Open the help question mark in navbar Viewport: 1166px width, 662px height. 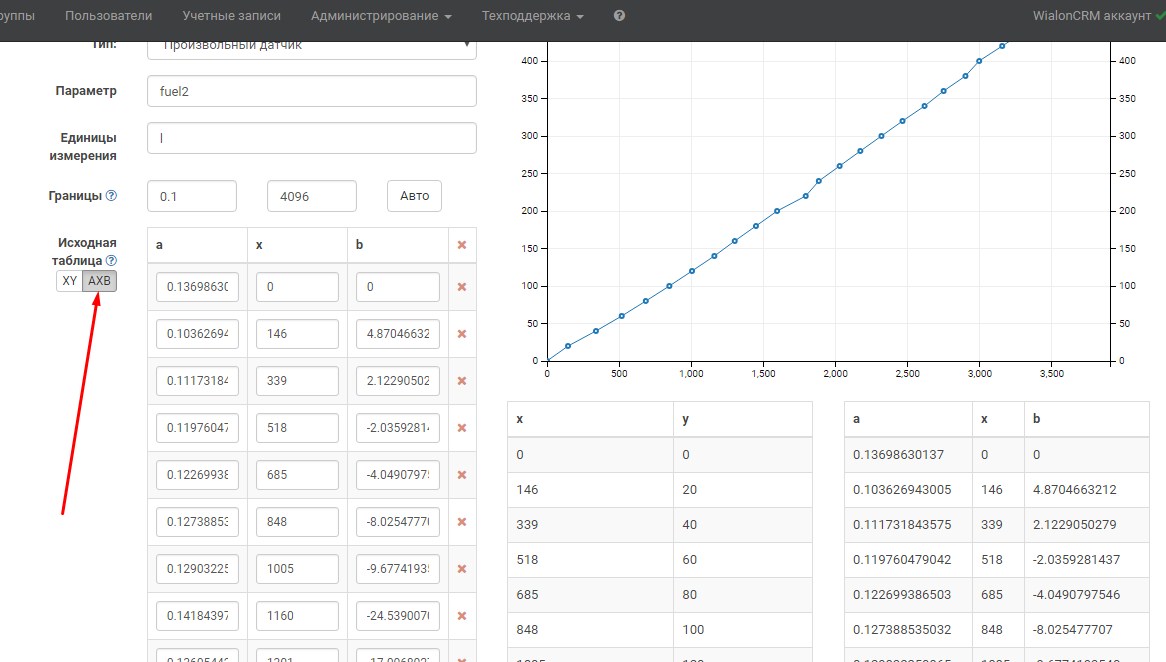point(620,16)
